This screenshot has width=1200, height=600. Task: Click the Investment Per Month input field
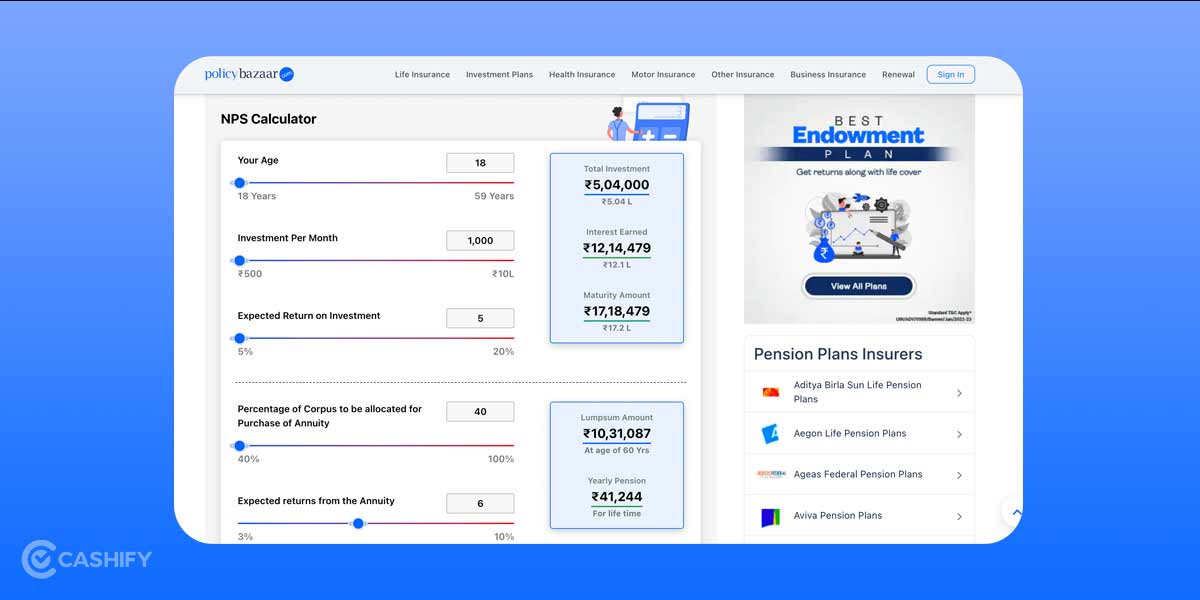coord(480,240)
